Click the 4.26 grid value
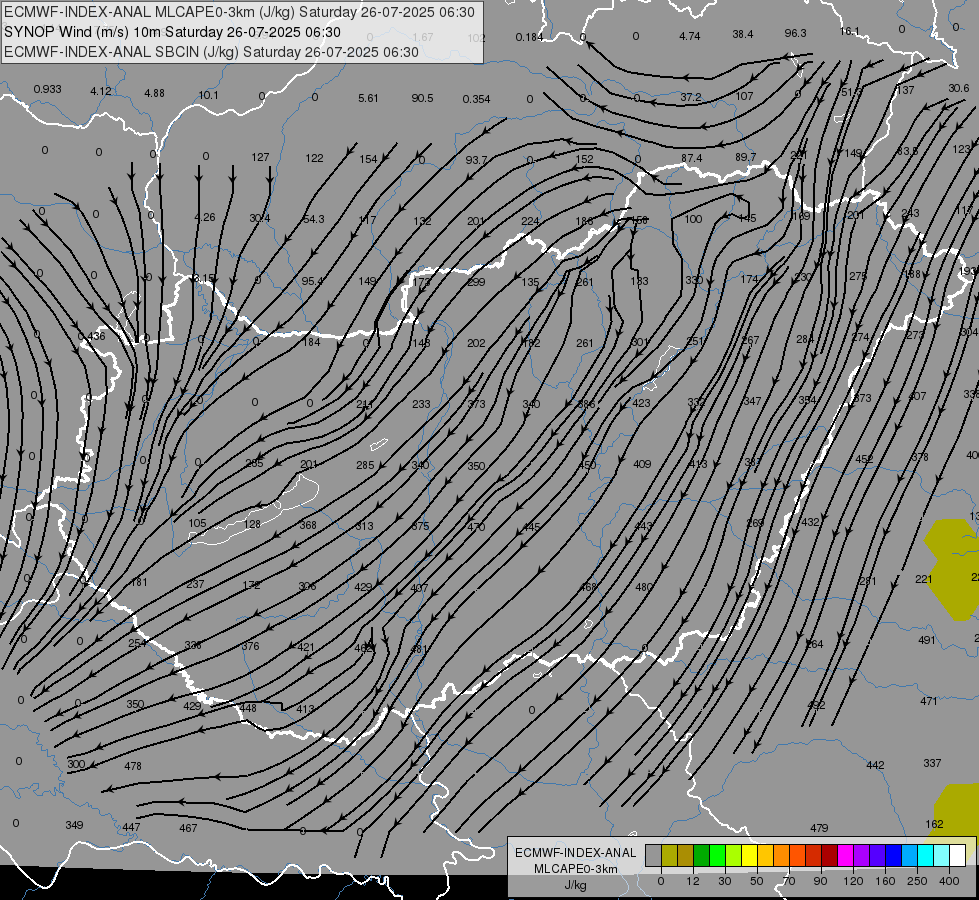The height and width of the screenshot is (900, 979). tap(204, 217)
